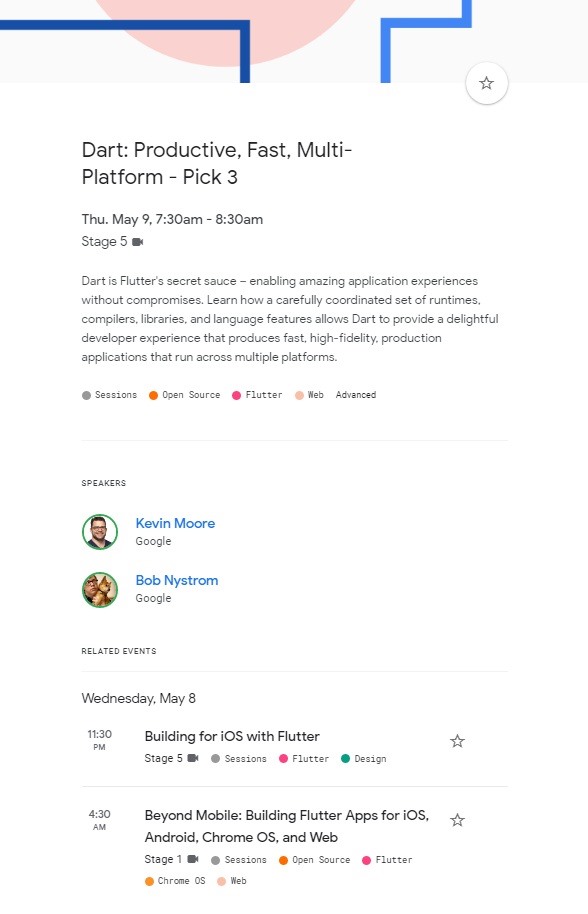Open Kevin Moore speaker profile link

[x=175, y=523]
